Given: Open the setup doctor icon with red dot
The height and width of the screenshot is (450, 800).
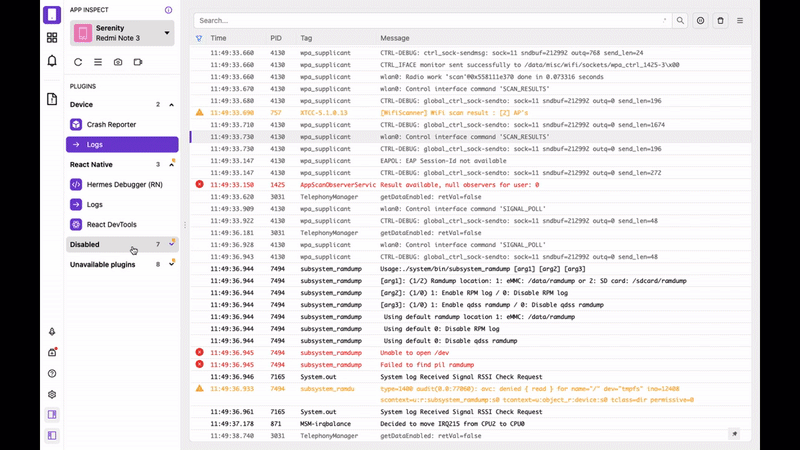Looking at the screenshot, I should click(52, 353).
